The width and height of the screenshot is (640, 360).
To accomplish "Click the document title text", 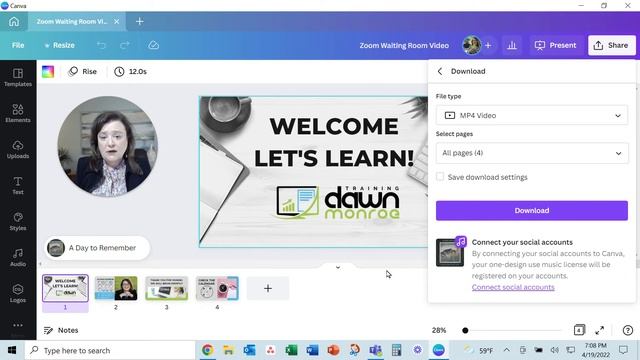I will tap(404, 45).
